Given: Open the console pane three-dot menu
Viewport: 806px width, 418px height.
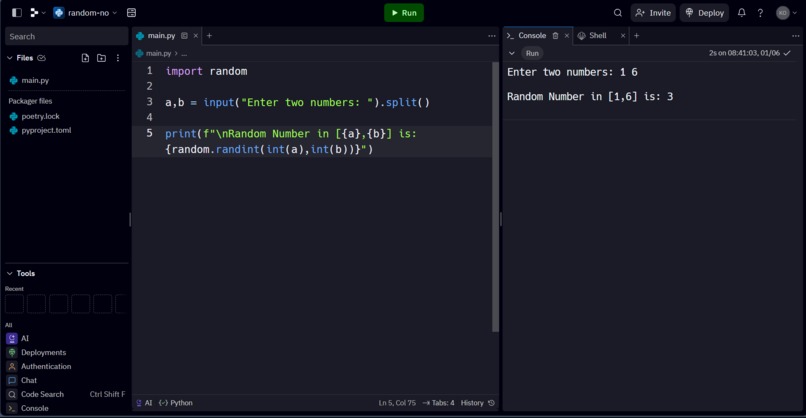Looking at the screenshot, I should (795, 35).
